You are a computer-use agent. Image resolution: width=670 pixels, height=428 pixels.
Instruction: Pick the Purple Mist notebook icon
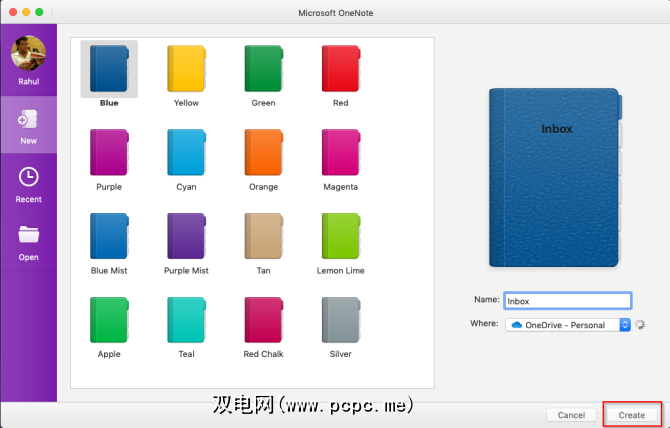pos(186,236)
